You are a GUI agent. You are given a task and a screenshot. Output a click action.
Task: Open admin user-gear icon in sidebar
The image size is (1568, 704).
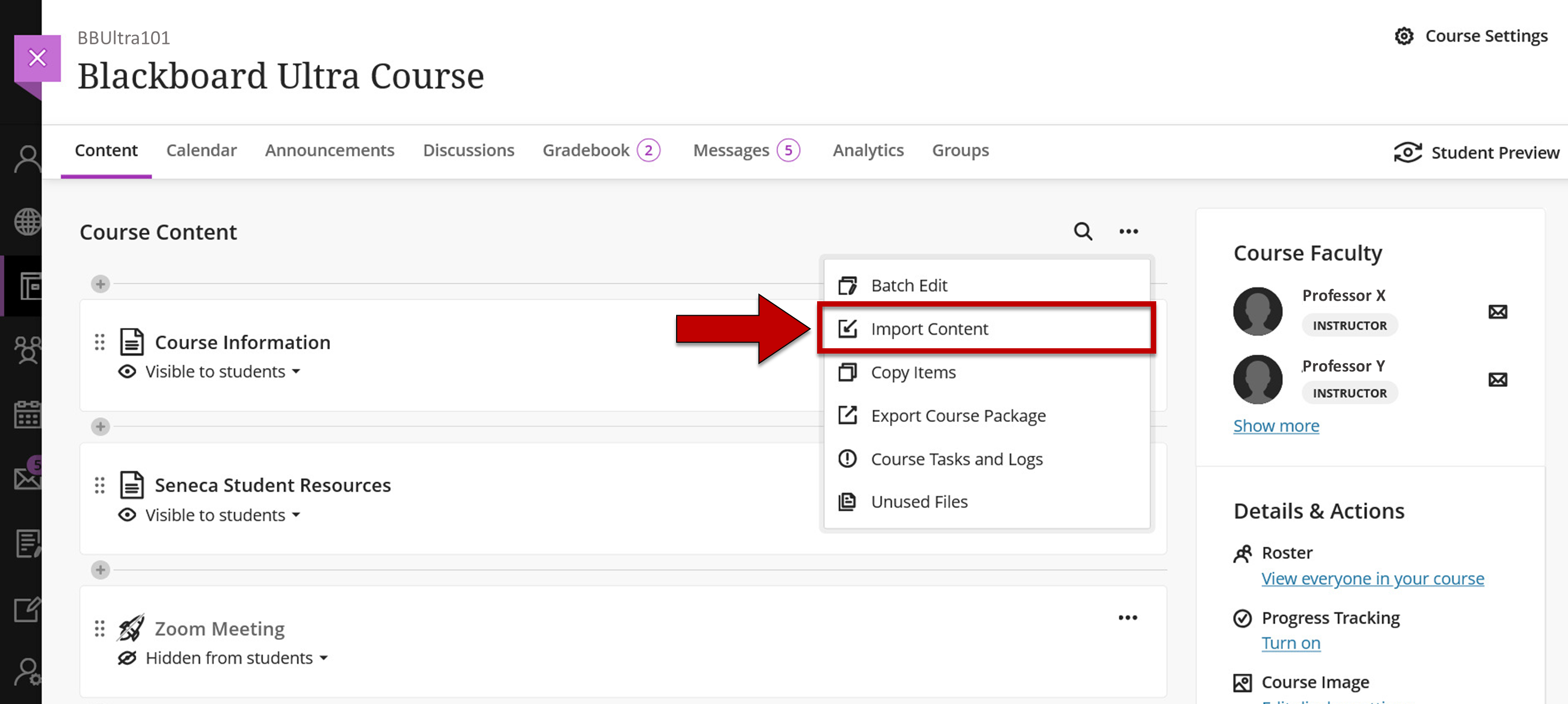pos(27,672)
